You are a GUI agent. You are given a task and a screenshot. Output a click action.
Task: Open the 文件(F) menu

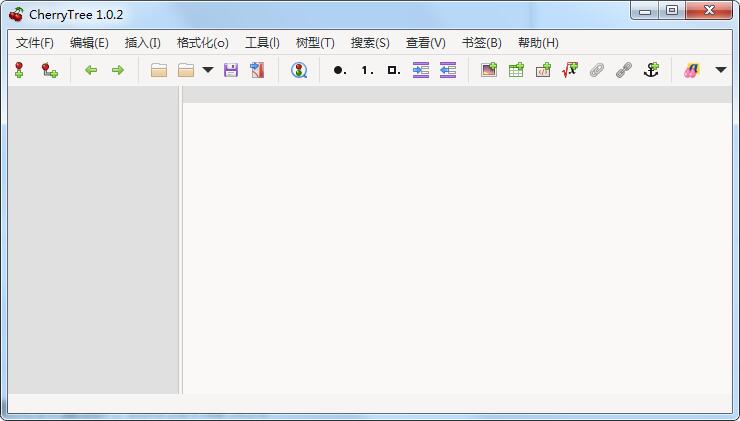pyautogui.click(x=34, y=43)
